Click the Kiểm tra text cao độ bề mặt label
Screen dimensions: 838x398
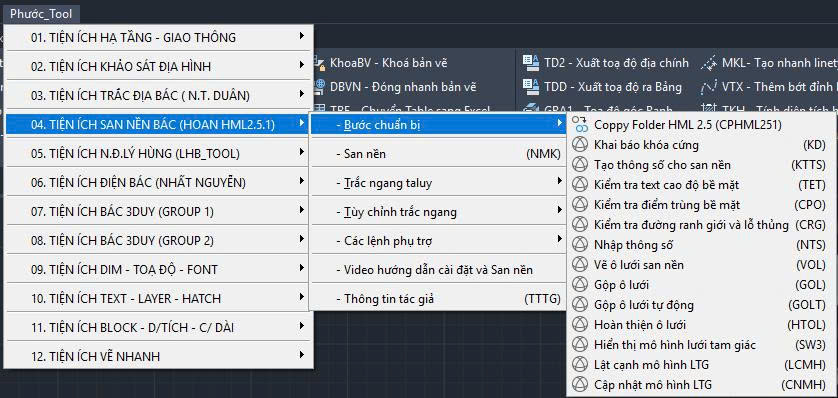click(666, 185)
